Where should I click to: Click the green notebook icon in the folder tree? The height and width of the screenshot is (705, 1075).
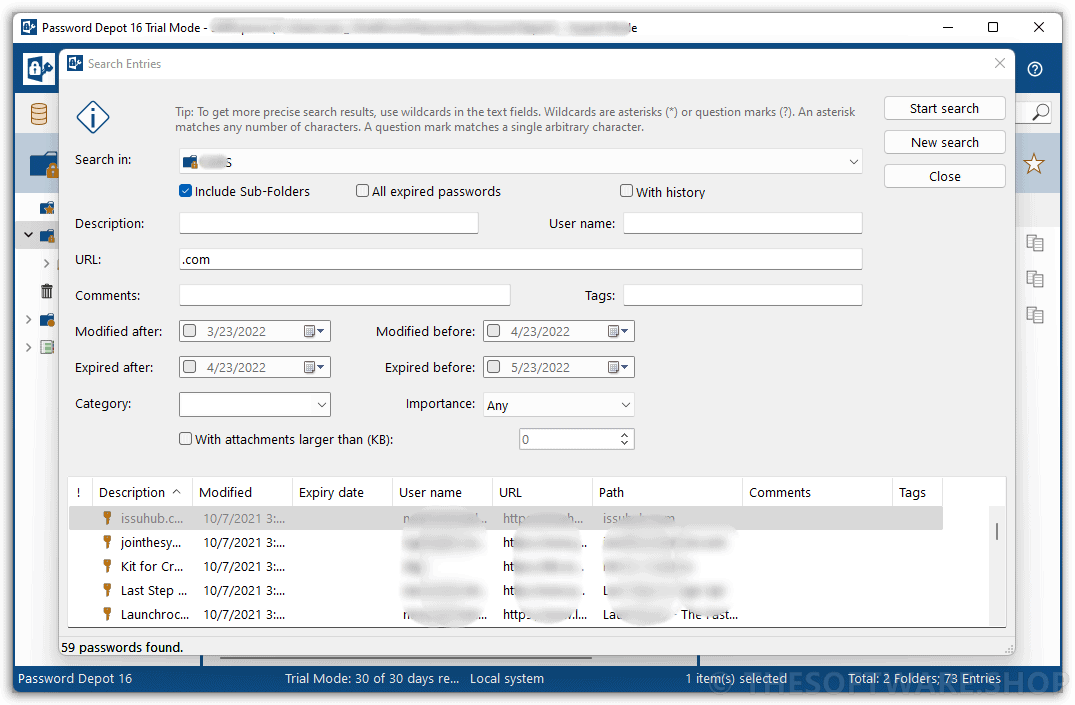[x=47, y=347]
